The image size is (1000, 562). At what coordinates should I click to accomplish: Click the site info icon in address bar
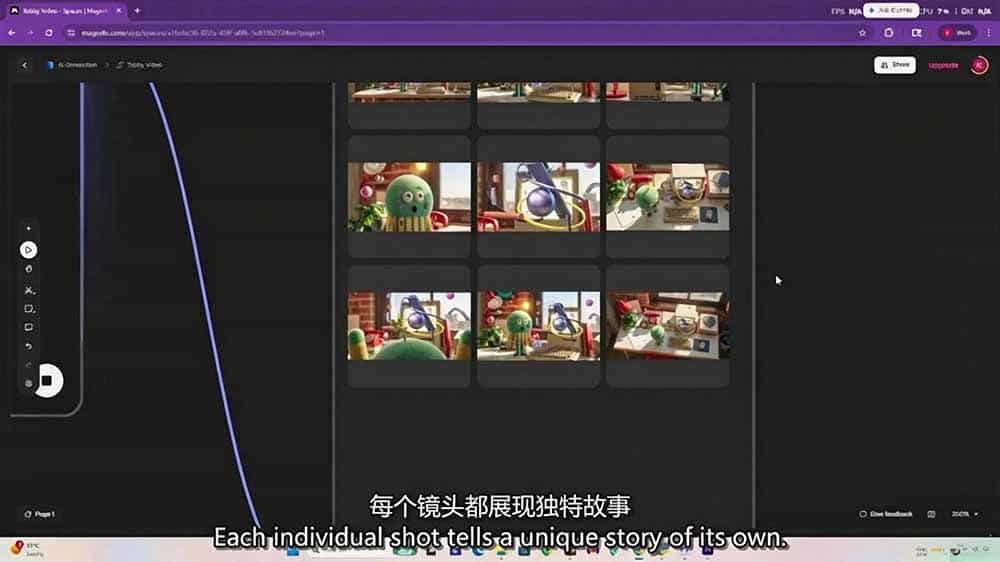pyautogui.click(x=71, y=33)
